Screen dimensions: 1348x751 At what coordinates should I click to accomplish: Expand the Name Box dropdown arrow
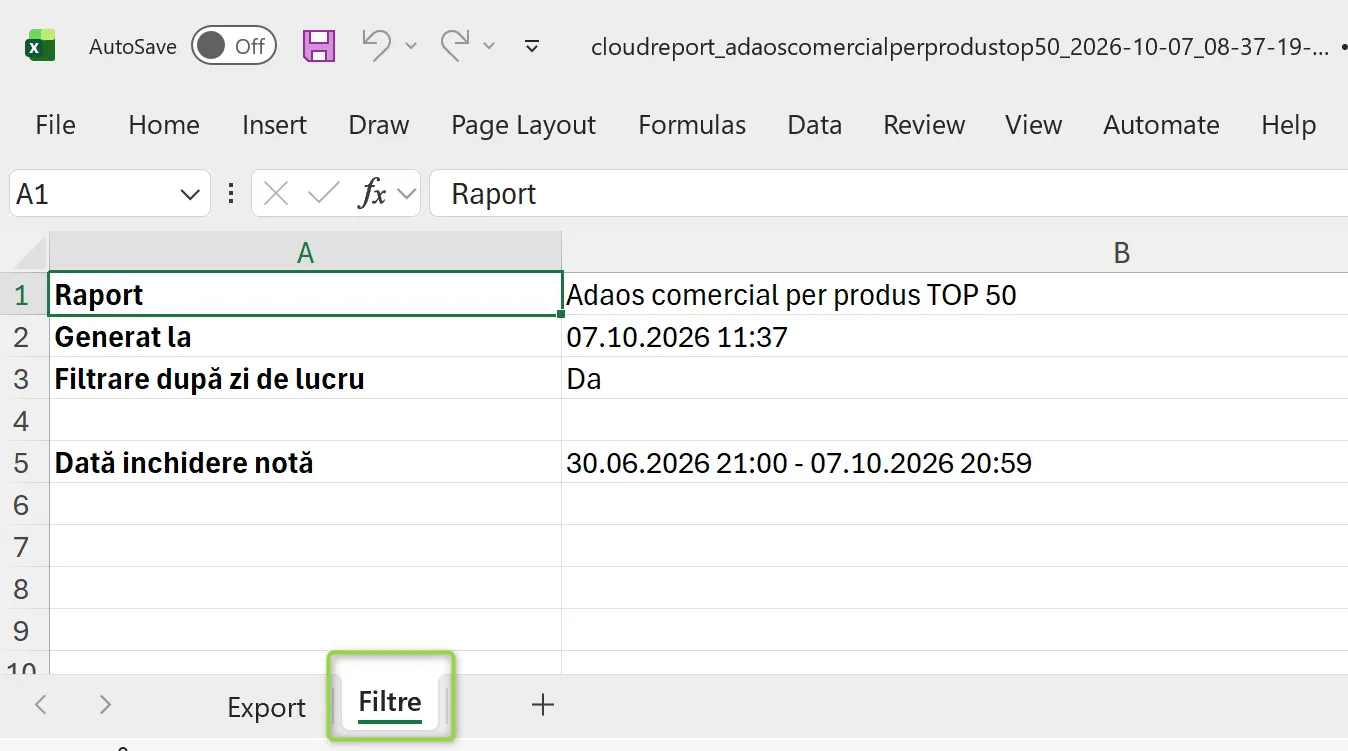point(190,194)
